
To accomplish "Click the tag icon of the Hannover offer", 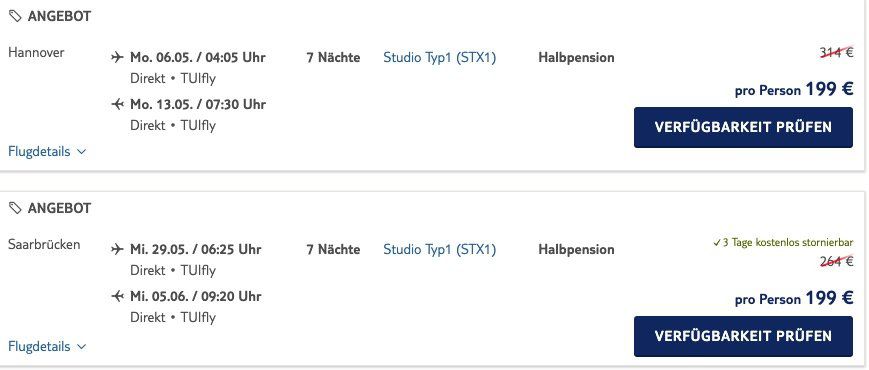I will [x=16, y=17].
